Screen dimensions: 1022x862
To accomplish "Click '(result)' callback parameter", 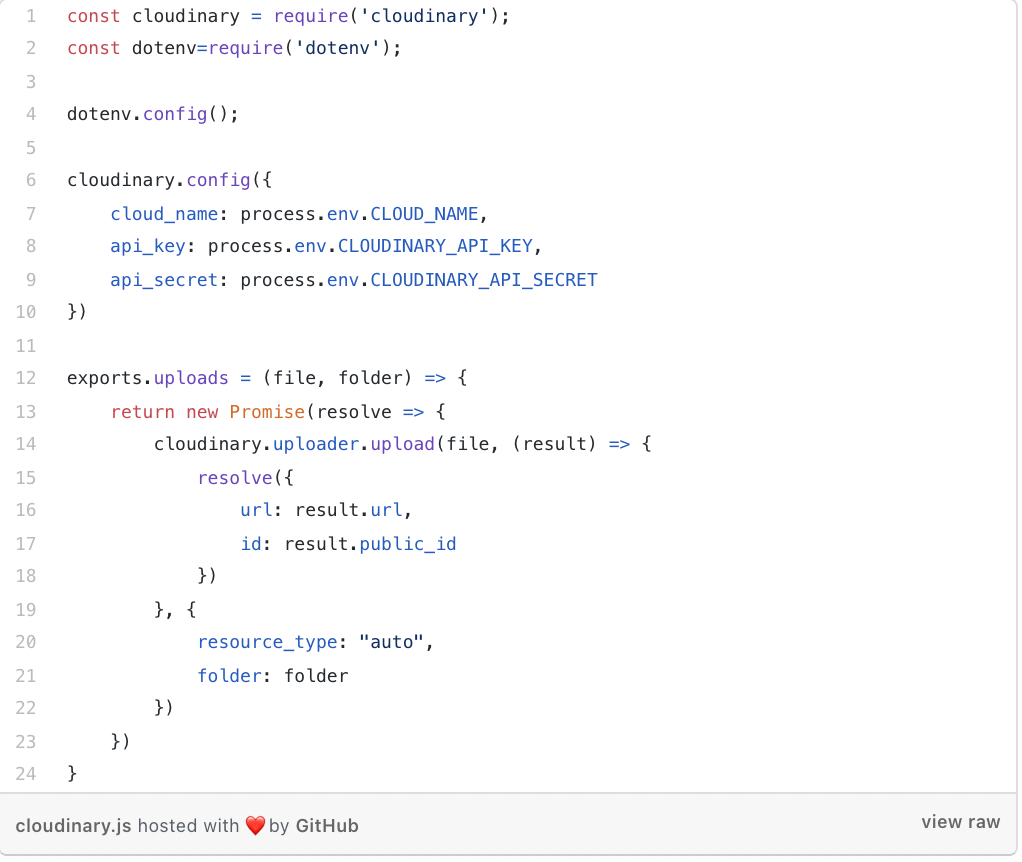I will tap(554, 444).
